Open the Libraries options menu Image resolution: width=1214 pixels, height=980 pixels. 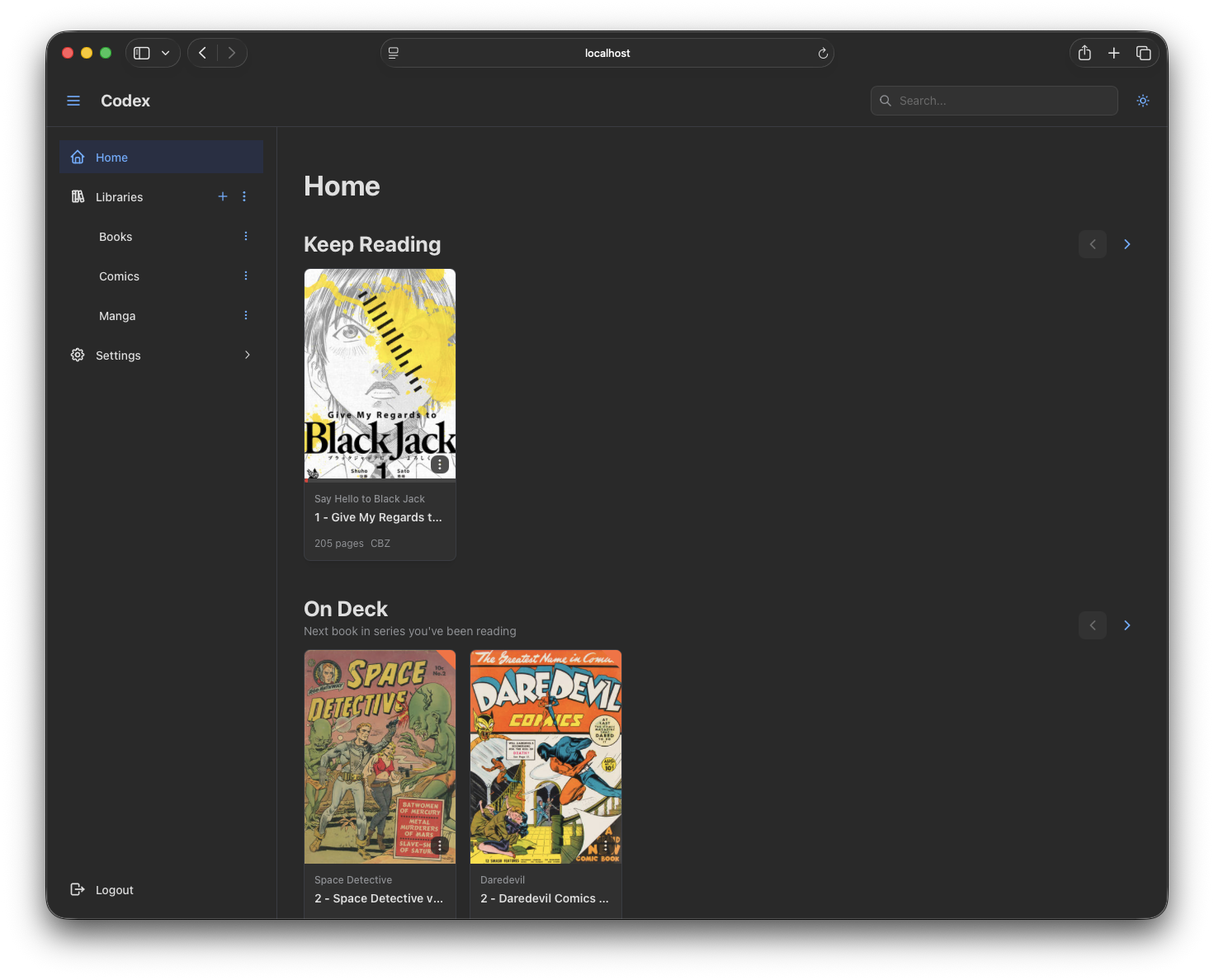pos(244,196)
